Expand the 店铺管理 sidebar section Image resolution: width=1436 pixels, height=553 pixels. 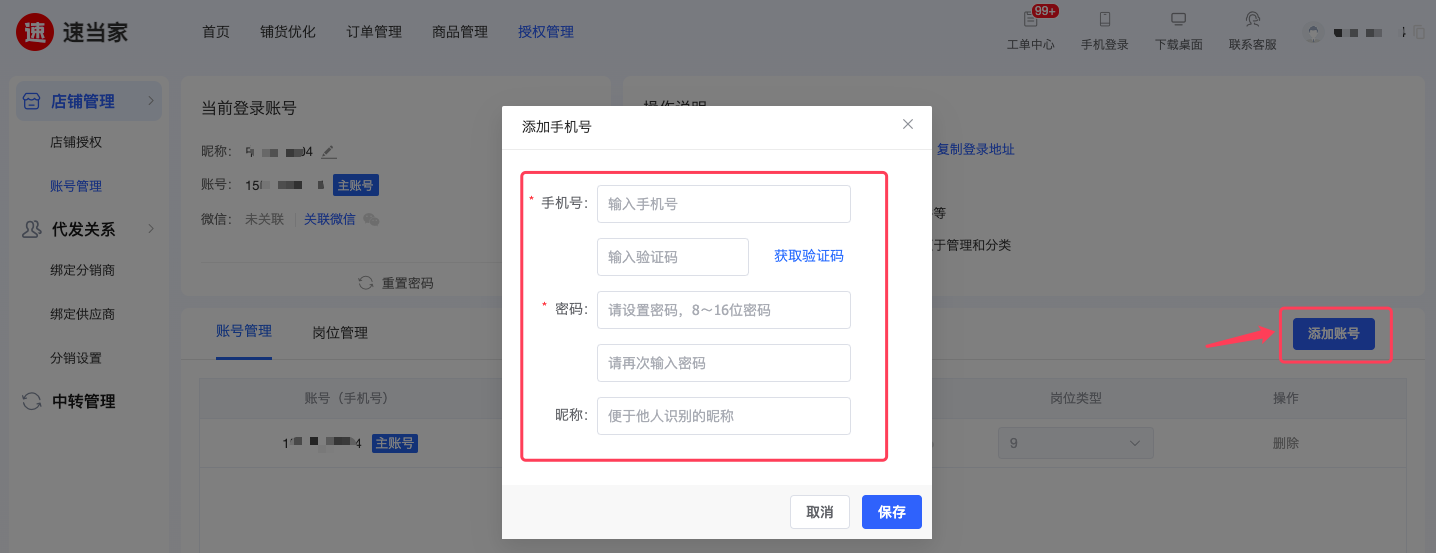point(151,101)
